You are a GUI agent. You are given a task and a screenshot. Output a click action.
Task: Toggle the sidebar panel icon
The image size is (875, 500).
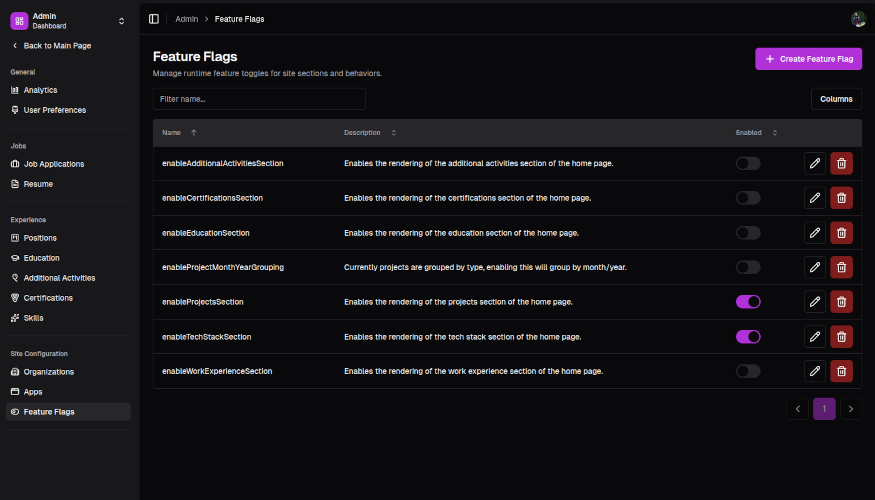154,19
